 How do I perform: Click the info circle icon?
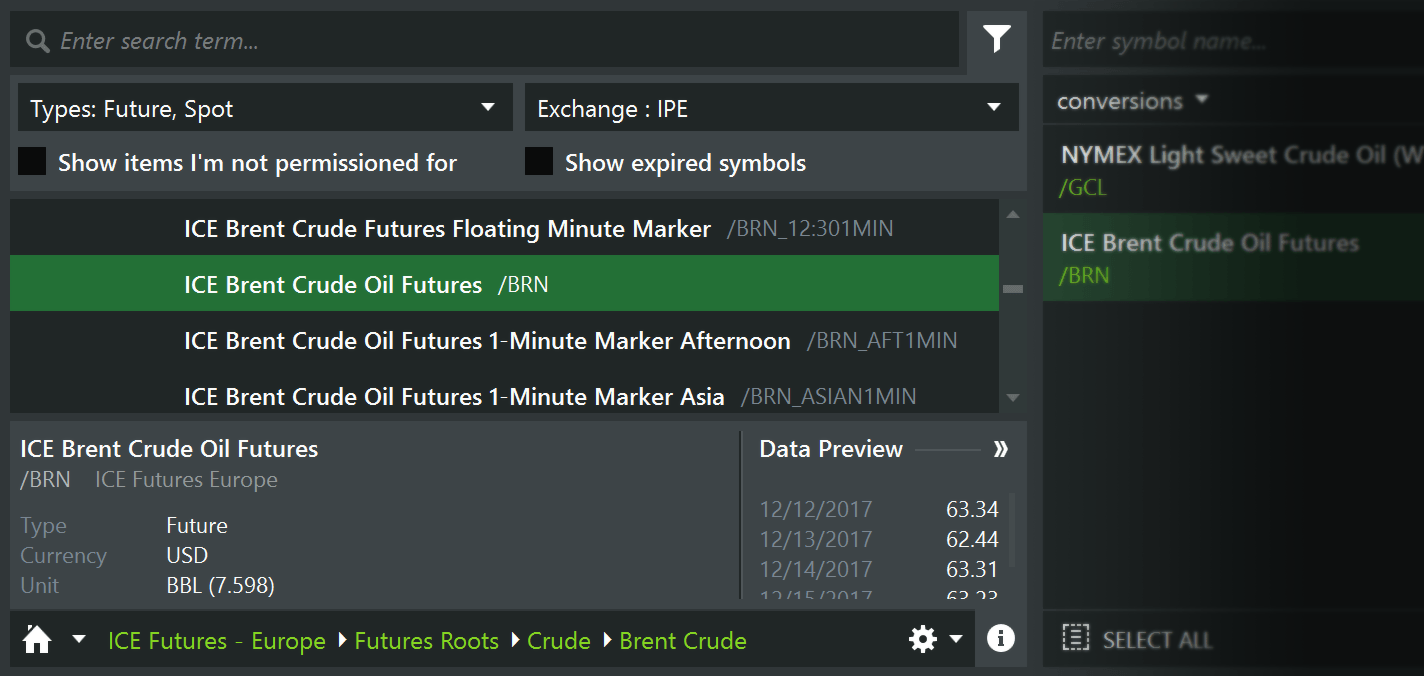point(1000,639)
